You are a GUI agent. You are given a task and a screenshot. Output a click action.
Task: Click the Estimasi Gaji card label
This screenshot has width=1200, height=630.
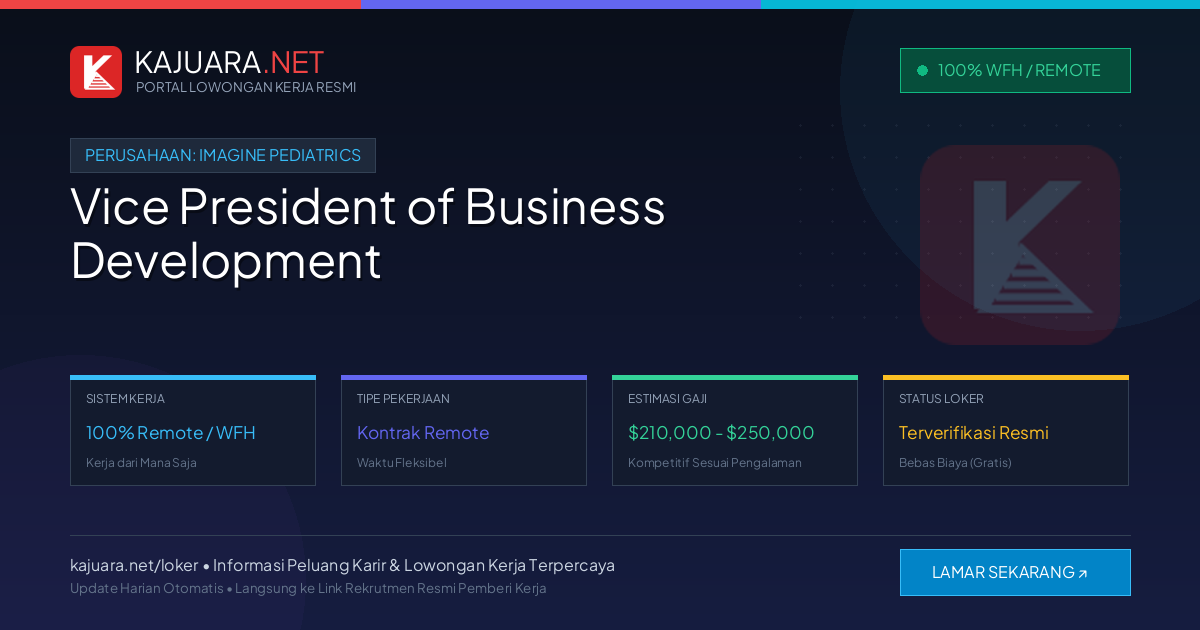tap(667, 399)
